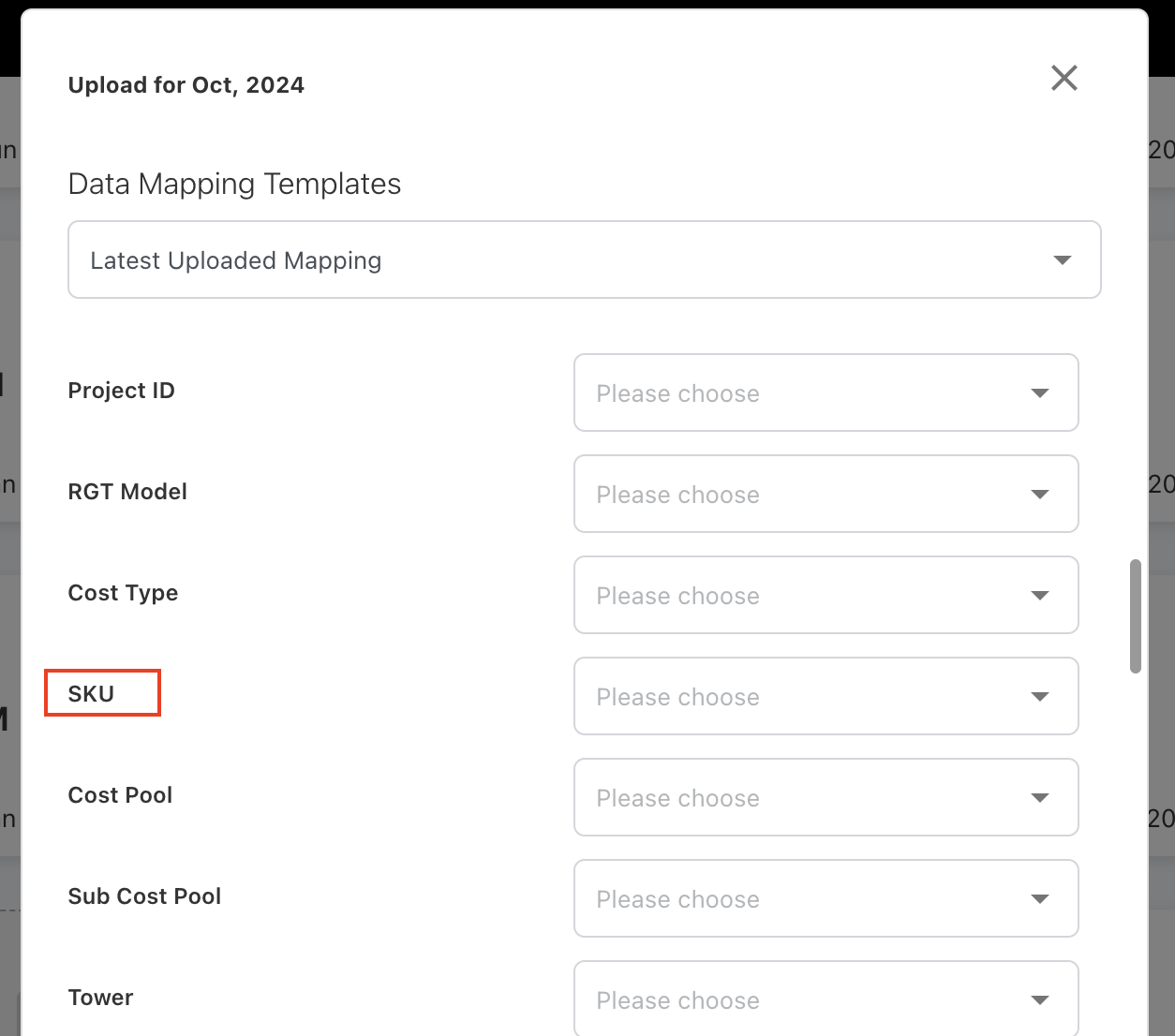Image resolution: width=1175 pixels, height=1036 pixels.
Task: Click the Project ID dropdown arrow icon
Action: pos(1039,392)
